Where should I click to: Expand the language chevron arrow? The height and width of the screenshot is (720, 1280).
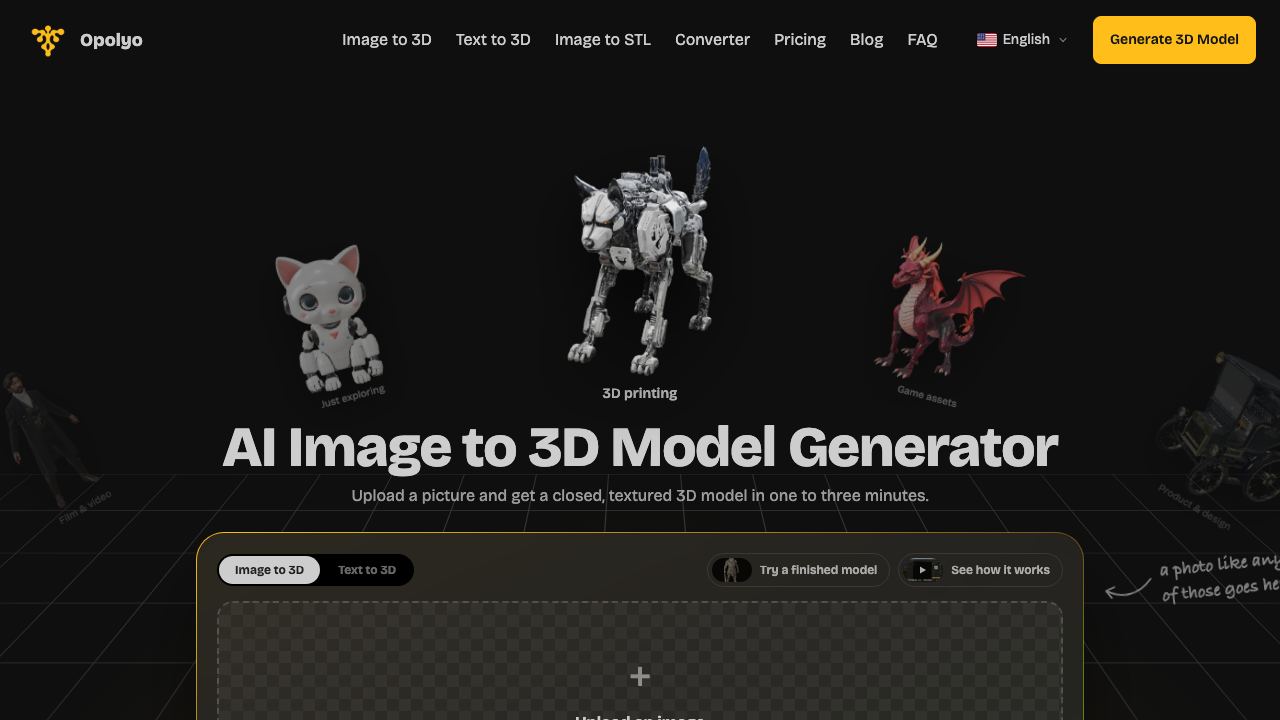1063,40
